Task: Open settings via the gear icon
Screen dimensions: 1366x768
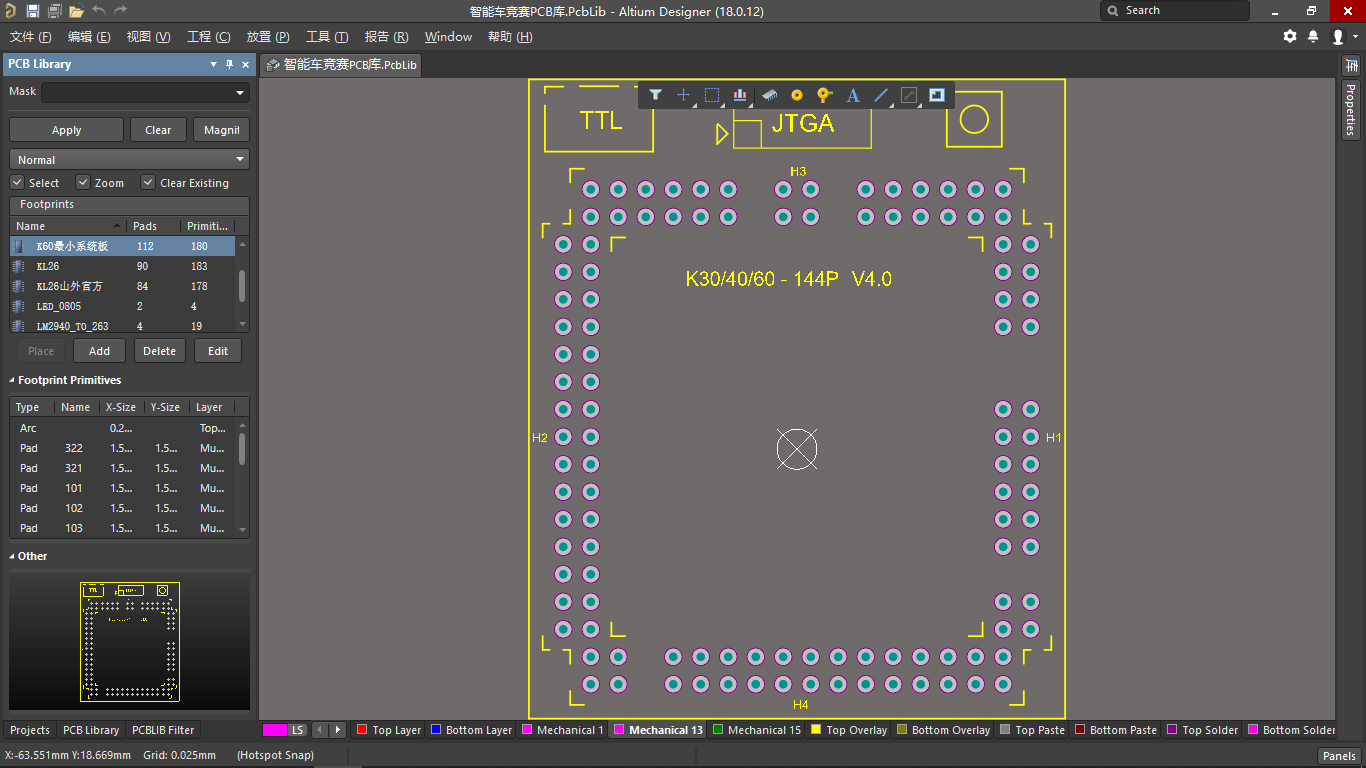Action: (x=1290, y=36)
